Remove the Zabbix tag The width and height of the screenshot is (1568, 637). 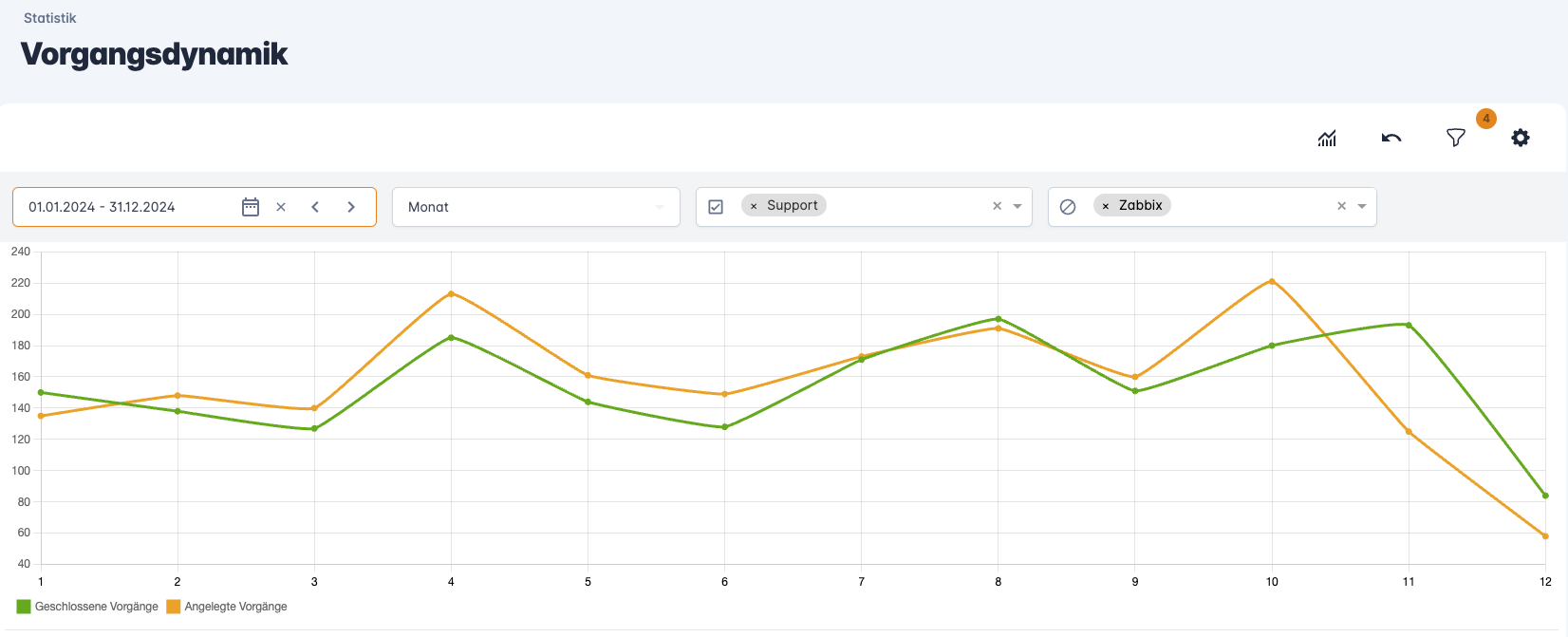click(x=1106, y=206)
